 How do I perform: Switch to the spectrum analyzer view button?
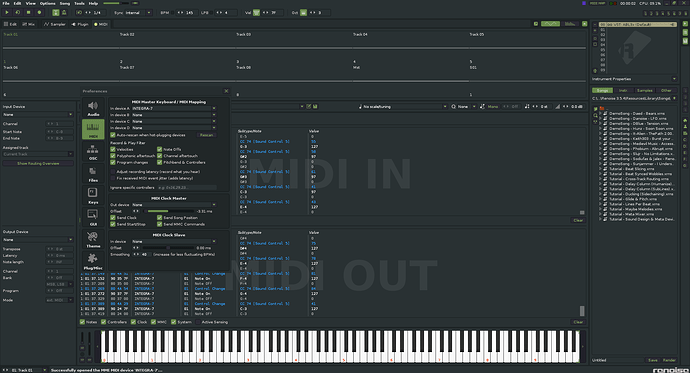point(570,24)
